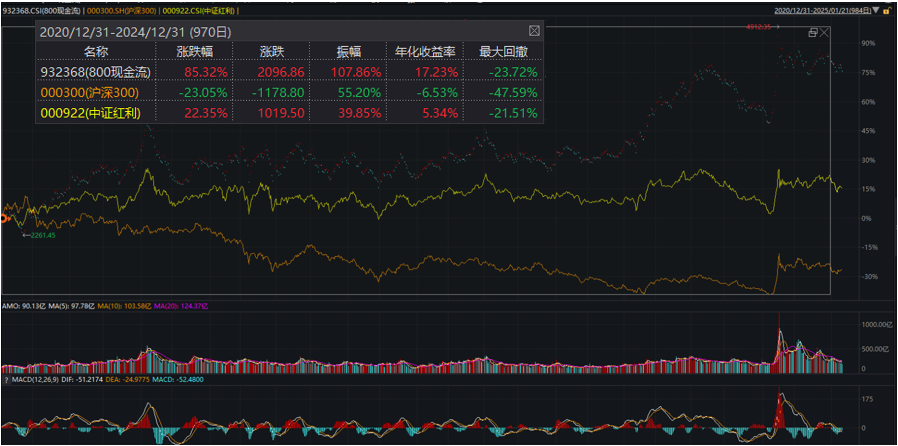898x446 pixels.
Task: Close the interval statistics popup table
Action: 534,31
